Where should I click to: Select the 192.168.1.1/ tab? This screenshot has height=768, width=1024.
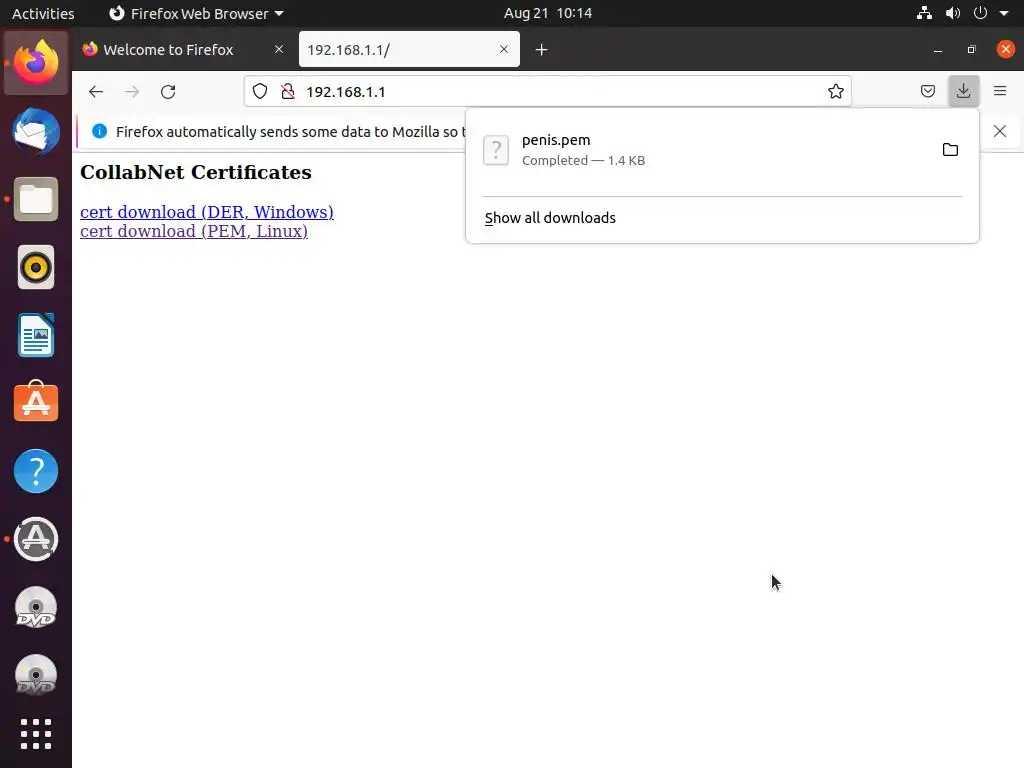coord(409,50)
